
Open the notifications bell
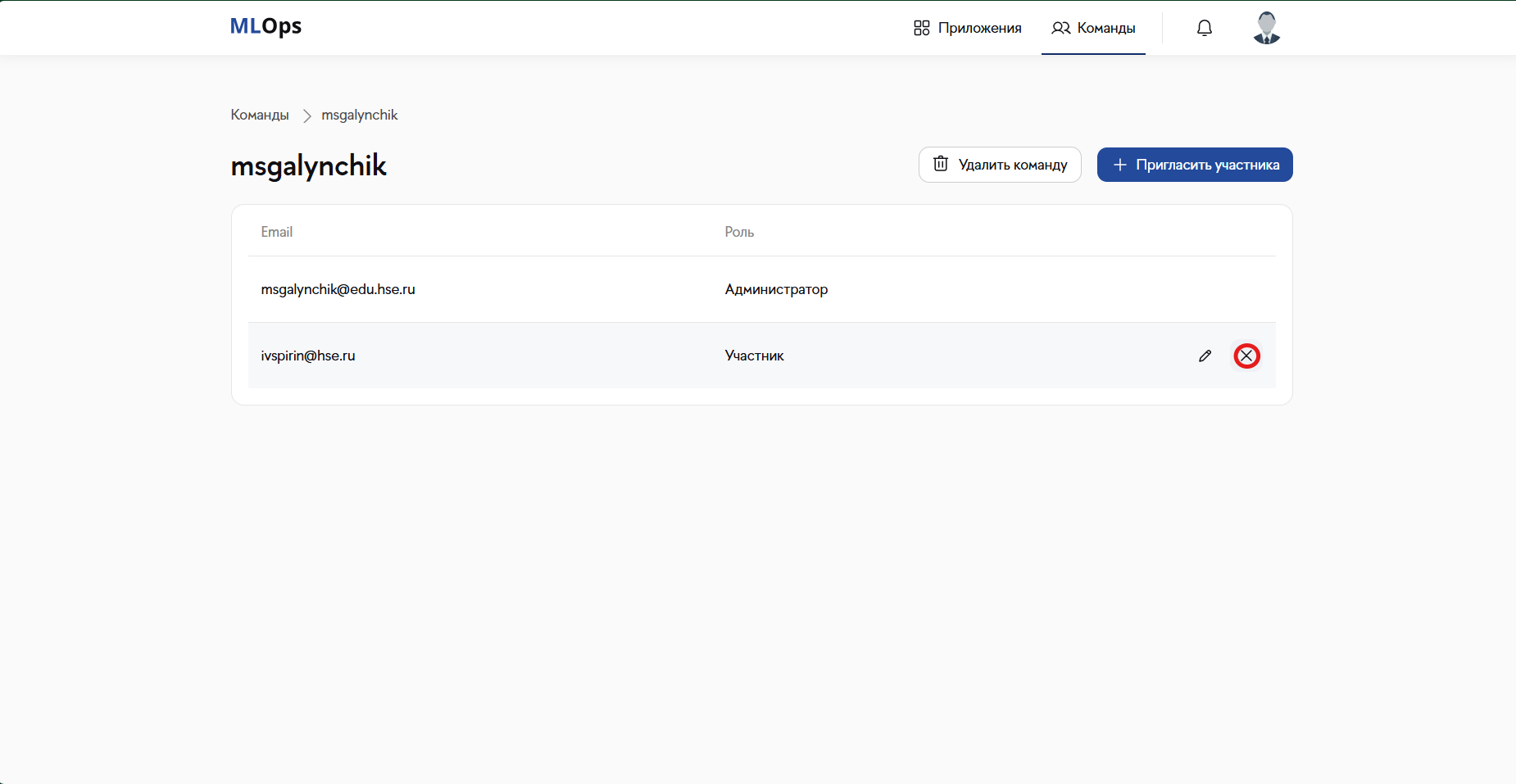tap(1204, 28)
